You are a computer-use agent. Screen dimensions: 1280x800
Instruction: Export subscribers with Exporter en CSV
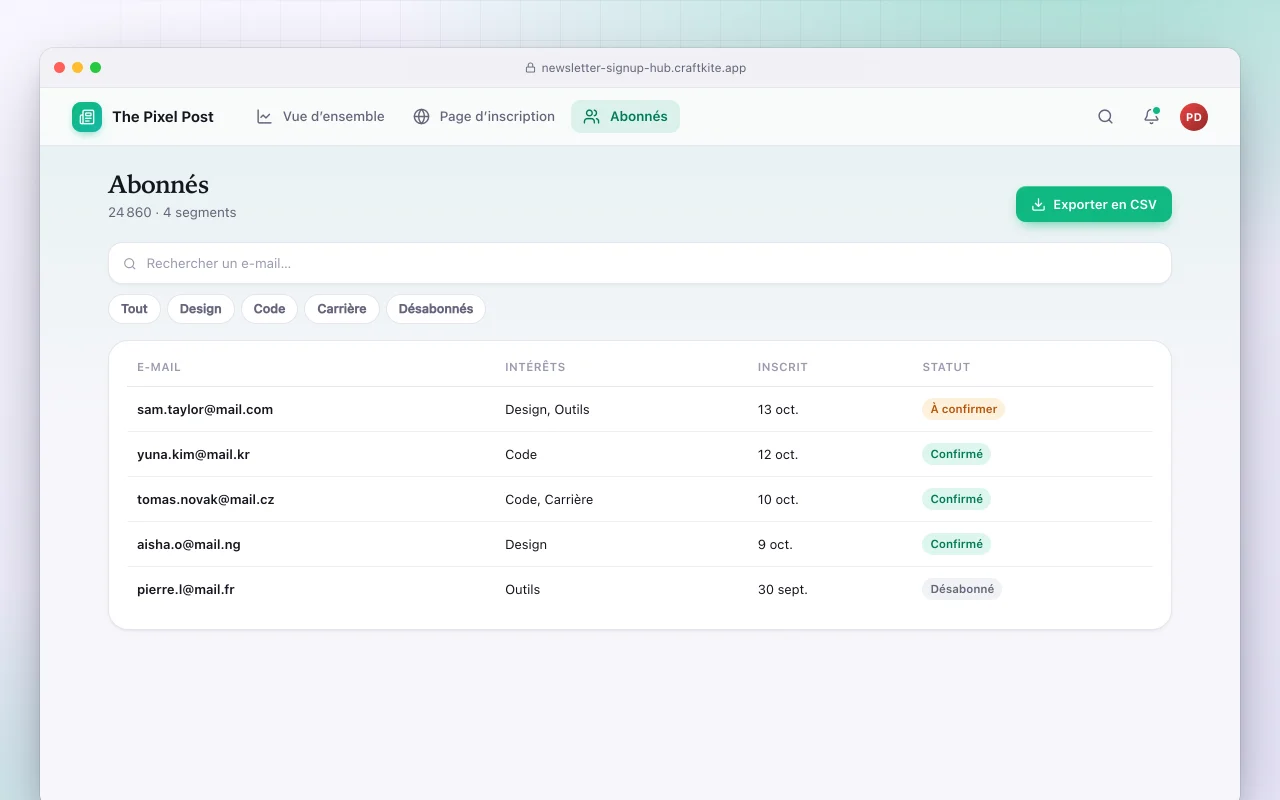[x=1094, y=204]
